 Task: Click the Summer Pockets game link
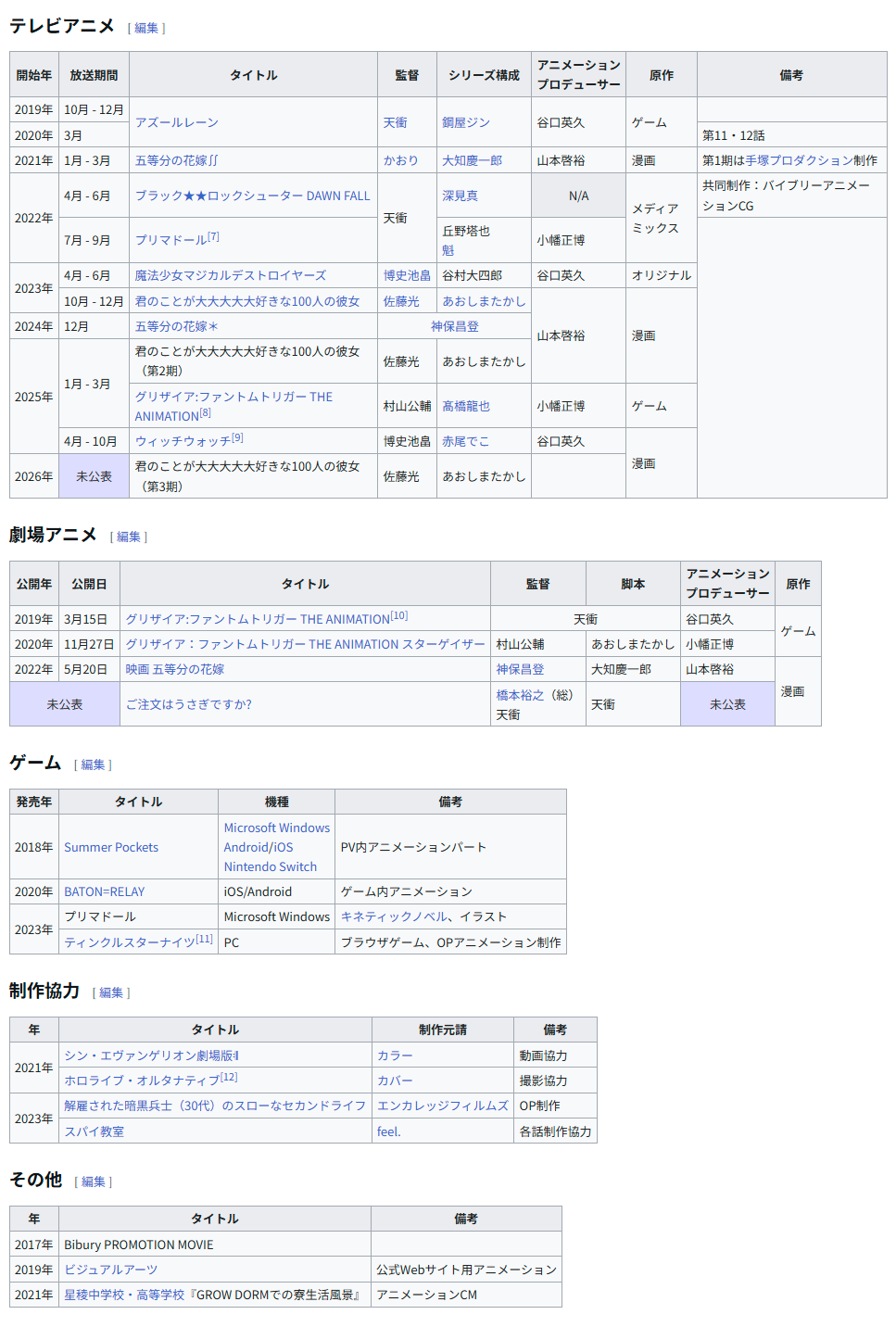[x=111, y=847]
